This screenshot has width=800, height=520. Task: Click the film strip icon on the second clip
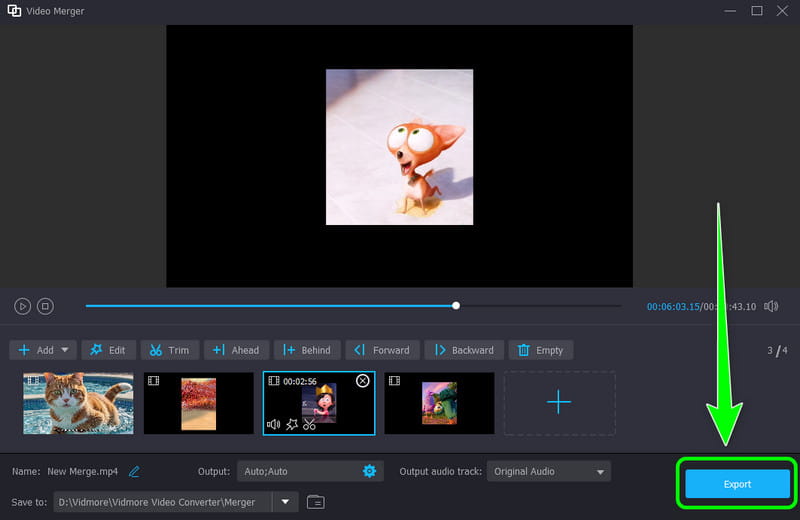(154, 381)
